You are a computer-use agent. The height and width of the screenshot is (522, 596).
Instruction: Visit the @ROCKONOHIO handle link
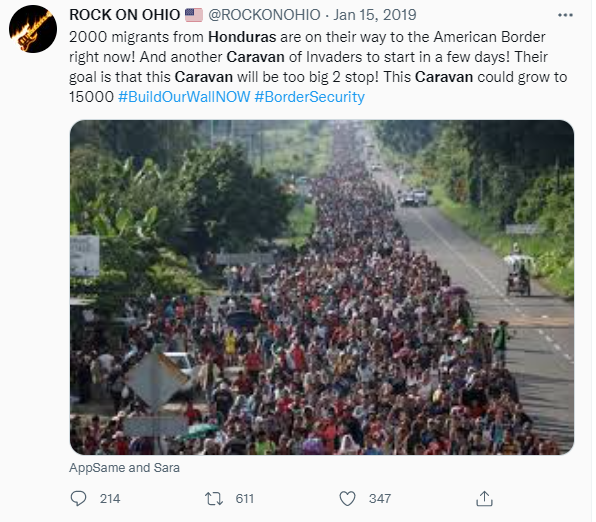pyautogui.click(x=264, y=15)
